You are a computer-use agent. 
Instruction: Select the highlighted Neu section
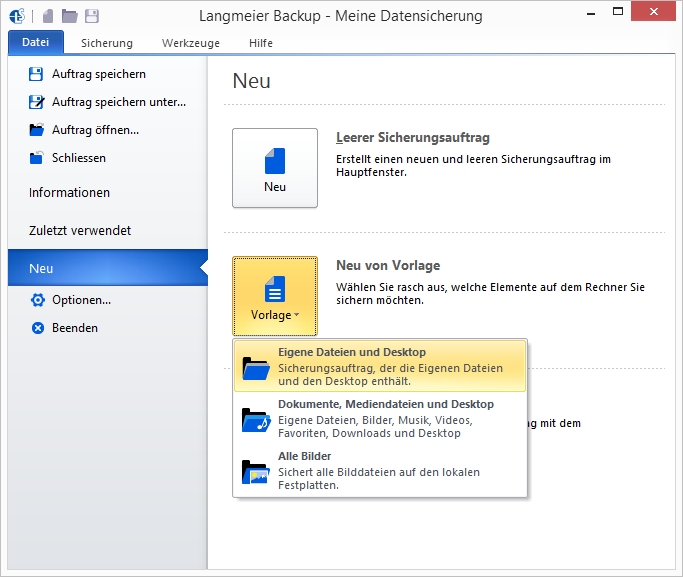coord(108,268)
